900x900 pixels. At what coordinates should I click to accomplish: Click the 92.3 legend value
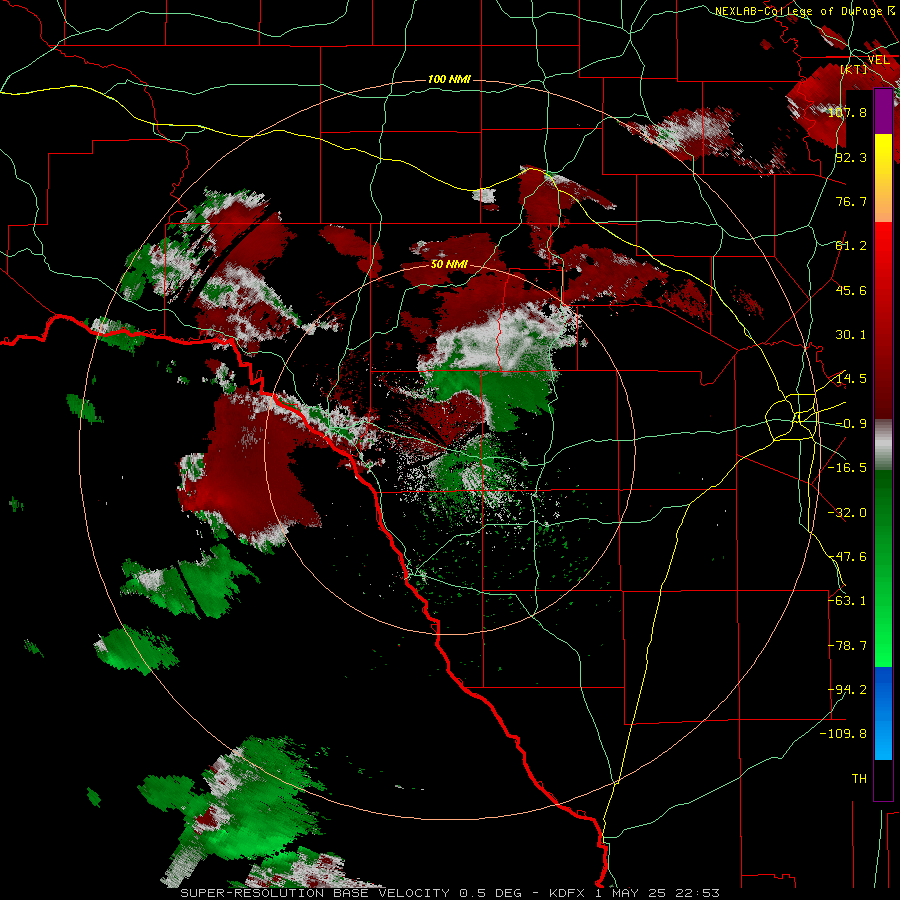tap(851, 157)
